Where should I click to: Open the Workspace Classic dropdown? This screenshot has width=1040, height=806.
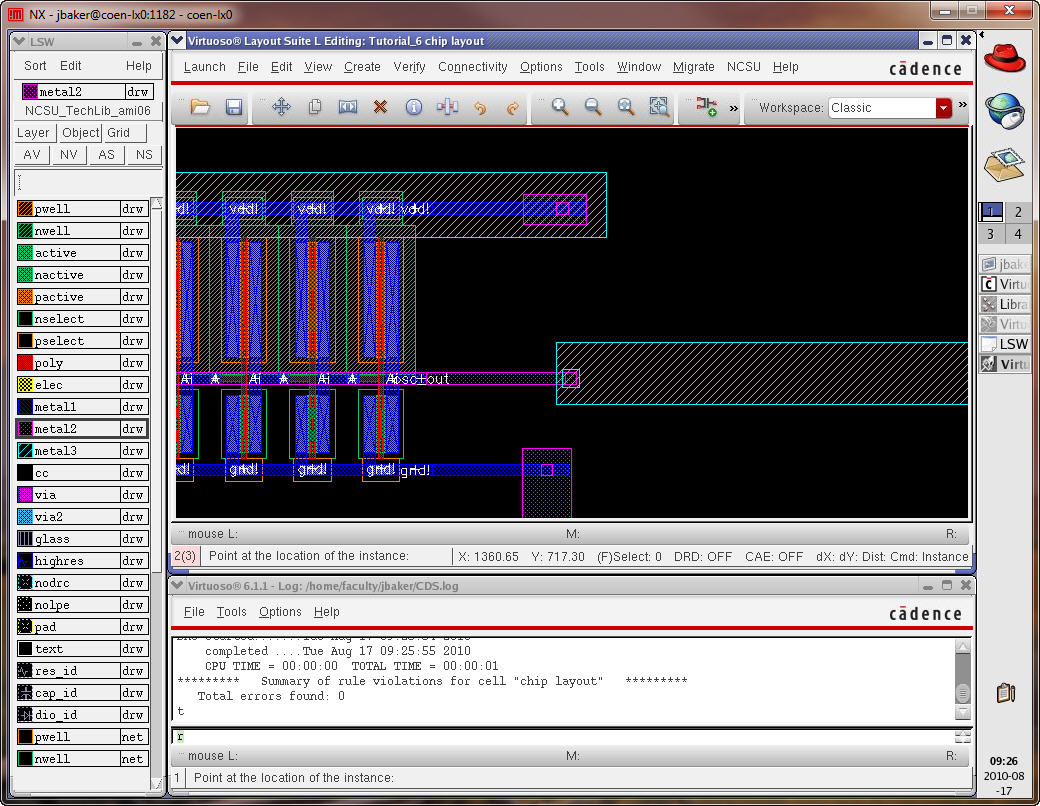click(x=943, y=108)
